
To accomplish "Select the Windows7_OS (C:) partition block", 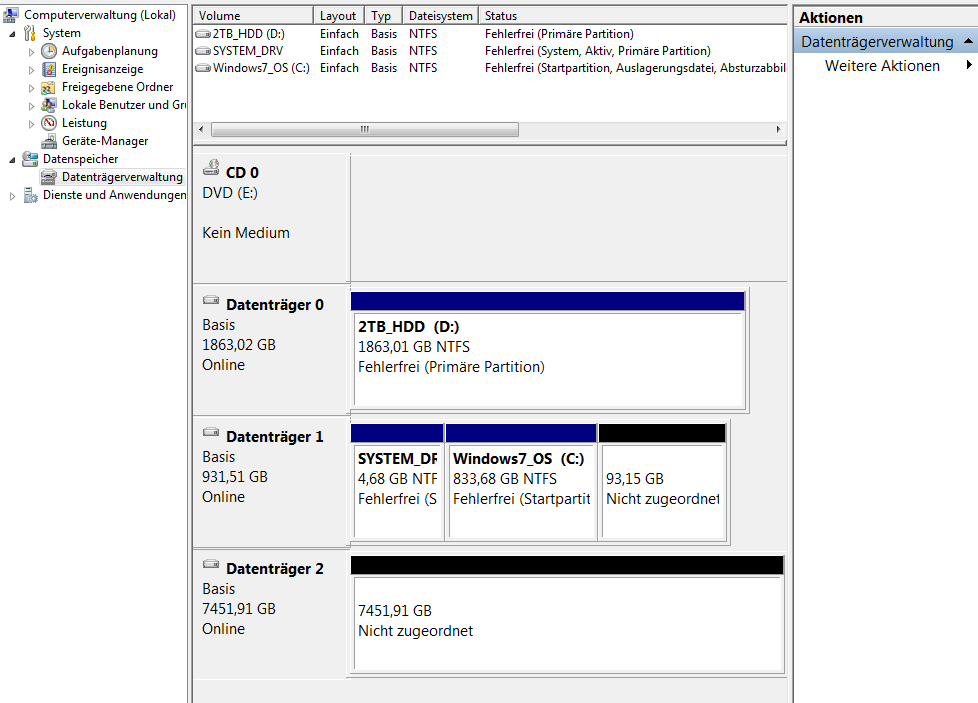I will coord(521,482).
